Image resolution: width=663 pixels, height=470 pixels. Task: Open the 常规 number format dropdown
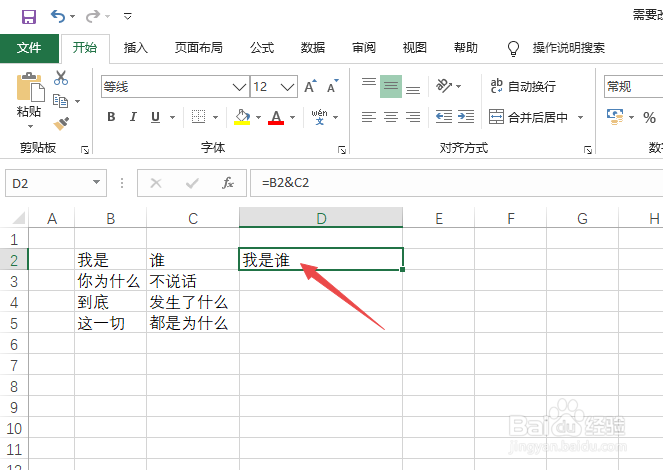point(633,87)
